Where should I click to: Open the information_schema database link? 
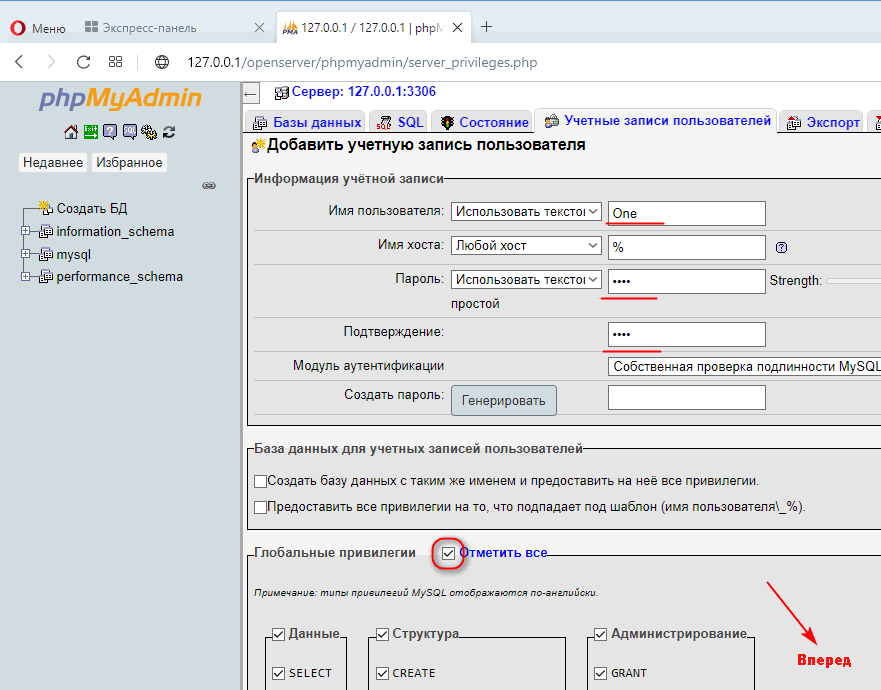[x=115, y=231]
